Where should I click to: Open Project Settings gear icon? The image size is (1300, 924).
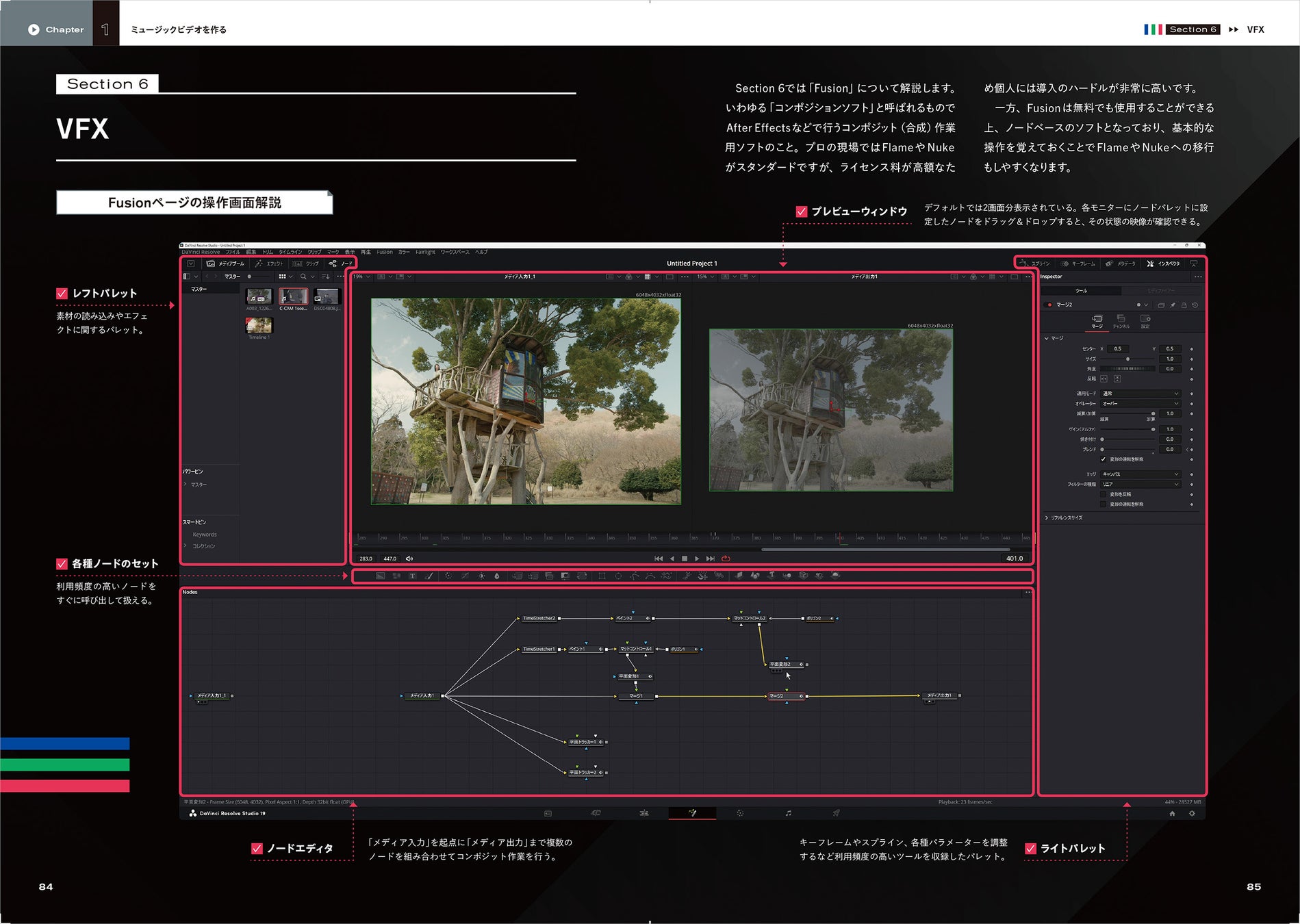pyautogui.click(x=1192, y=814)
